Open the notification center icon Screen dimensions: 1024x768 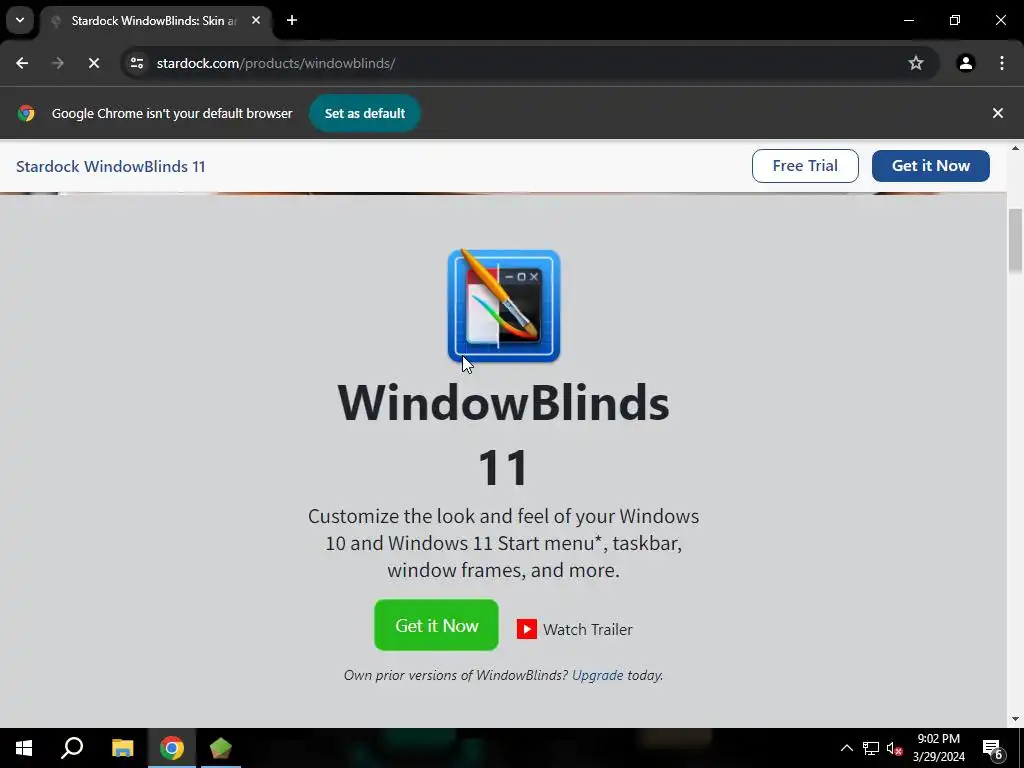993,748
